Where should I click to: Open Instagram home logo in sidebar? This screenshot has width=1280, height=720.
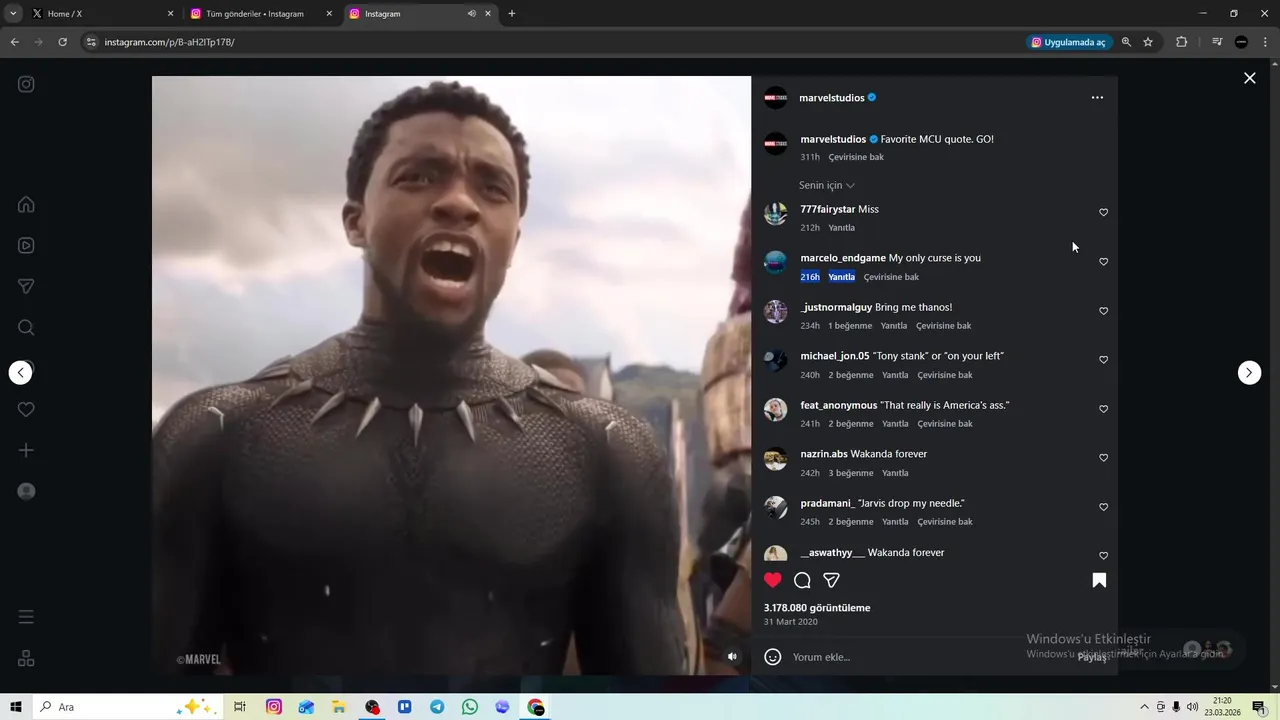(26, 84)
